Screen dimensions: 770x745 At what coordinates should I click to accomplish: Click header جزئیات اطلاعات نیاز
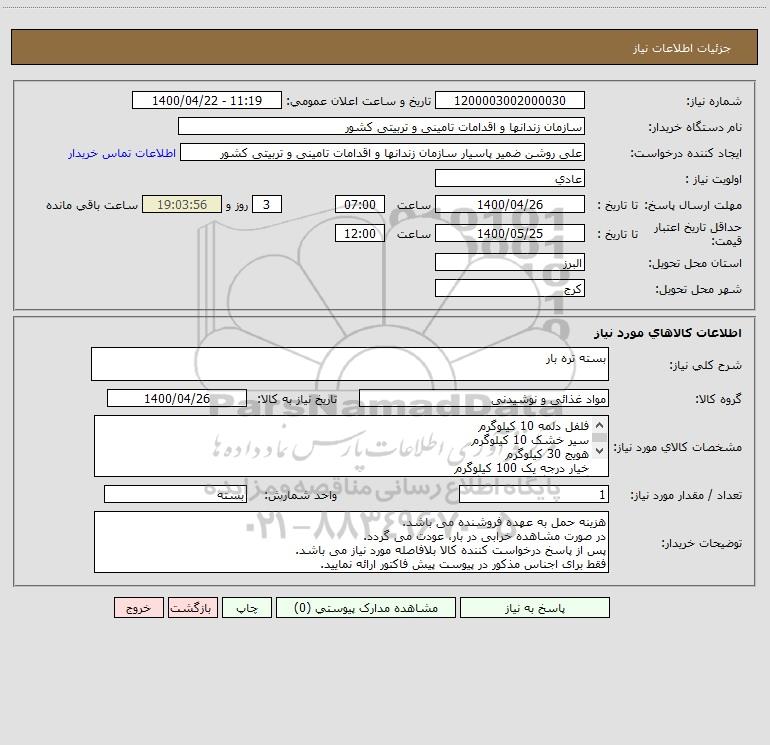pyautogui.click(x=682, y=48)
